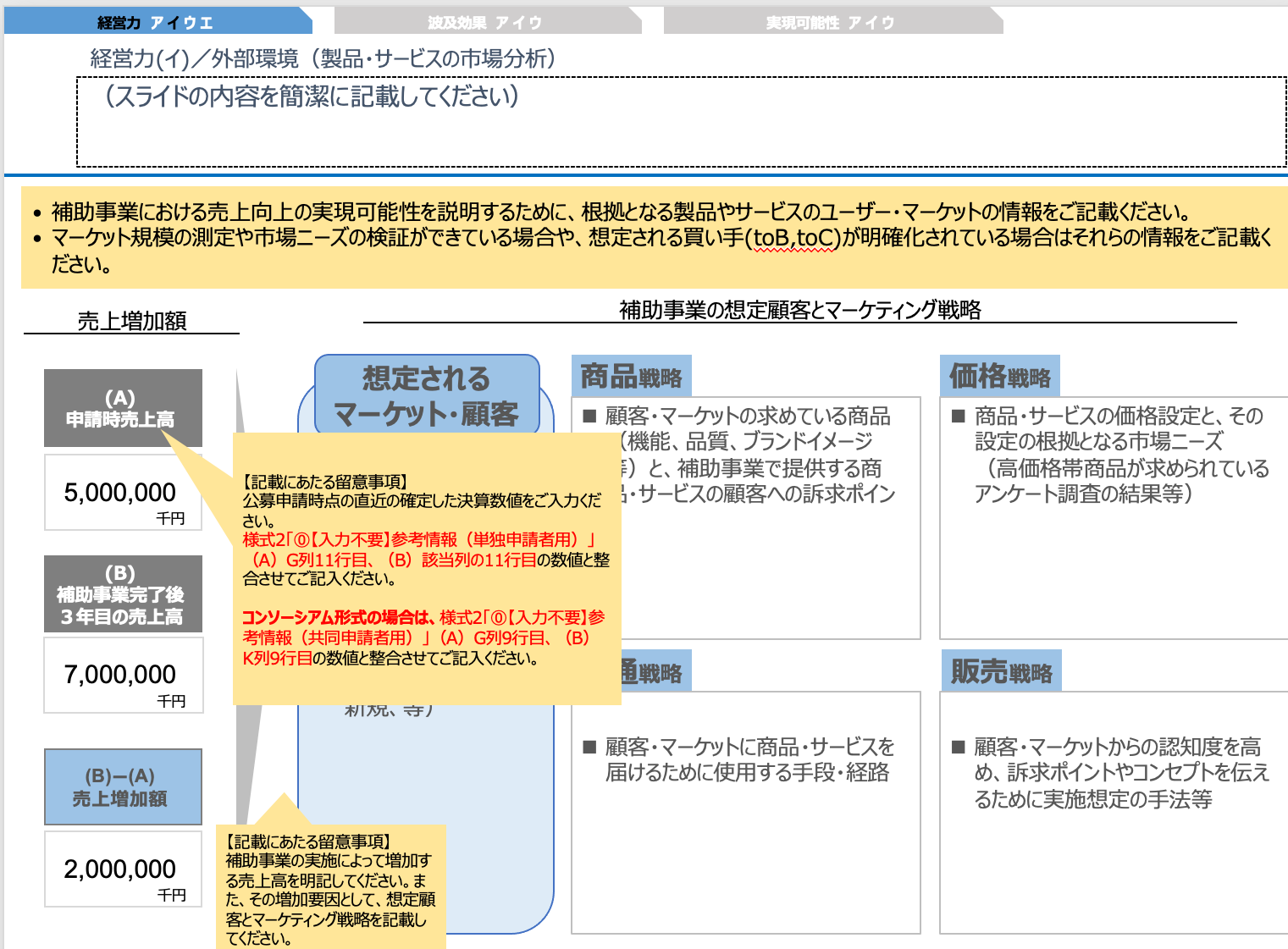Select the (B) 補助事業完了後3年目の売上高 box
Screen dimensions: 1288x949
pyautogui.click(x=123, y=593)
